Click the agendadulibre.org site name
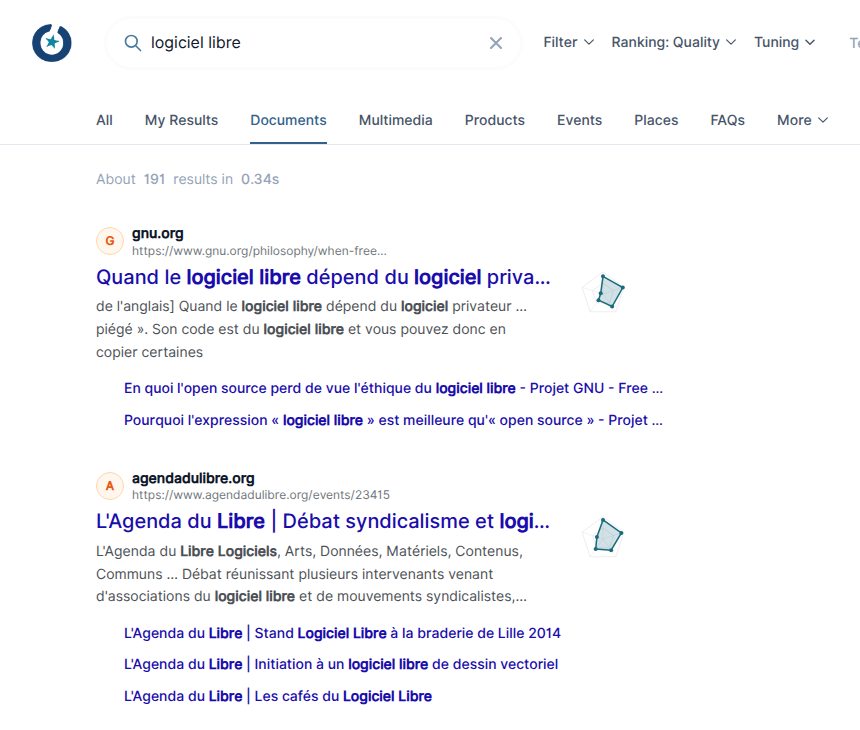 [193, 478]
